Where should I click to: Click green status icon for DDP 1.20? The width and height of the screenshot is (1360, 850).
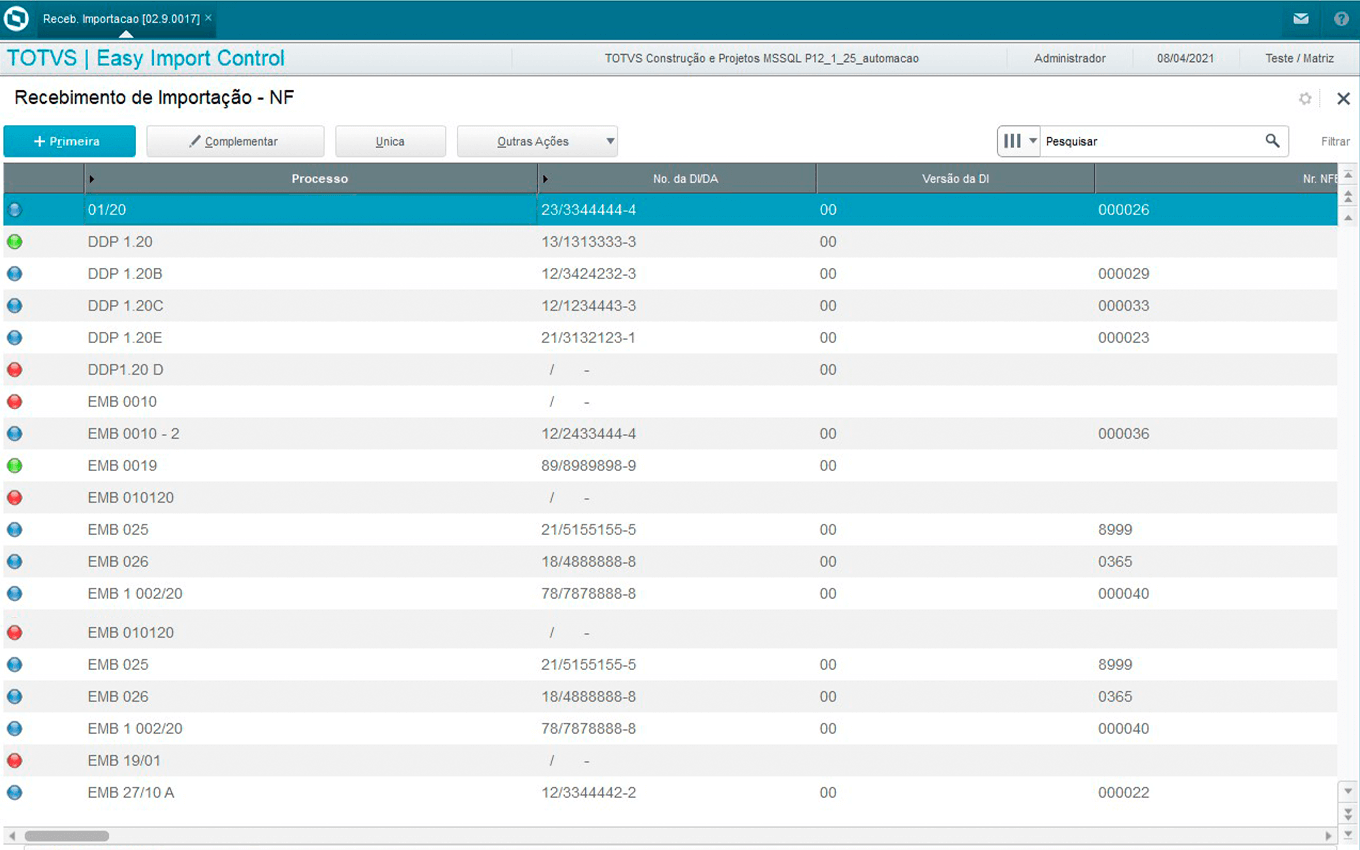click(14, 242)
